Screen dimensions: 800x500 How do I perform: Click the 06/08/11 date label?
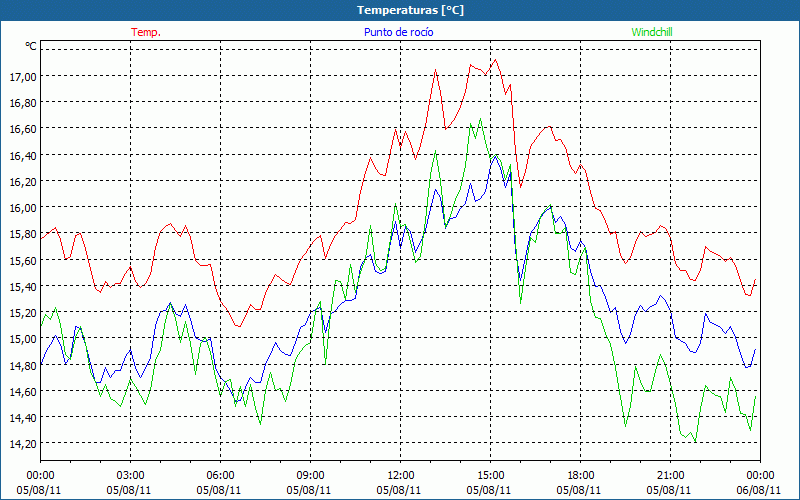759,490
